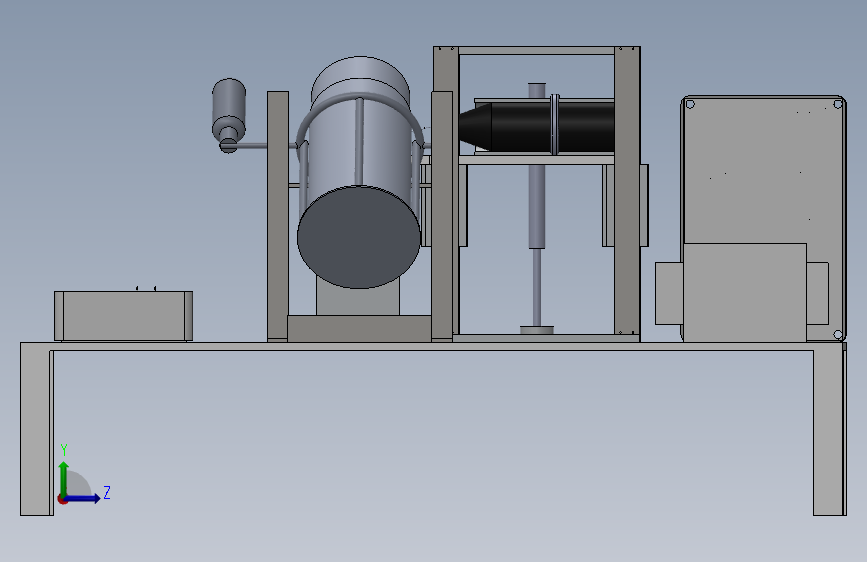The image size is (867, 562).
Task: Select the smaller front box of the right enclosure
Action: (x=745, y=292)
